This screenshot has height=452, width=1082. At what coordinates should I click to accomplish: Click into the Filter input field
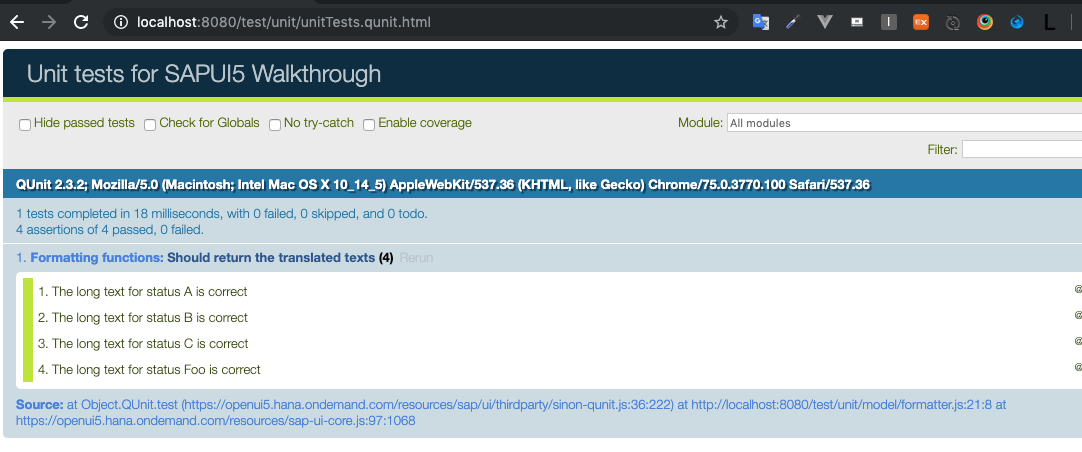pos(1022,149)
